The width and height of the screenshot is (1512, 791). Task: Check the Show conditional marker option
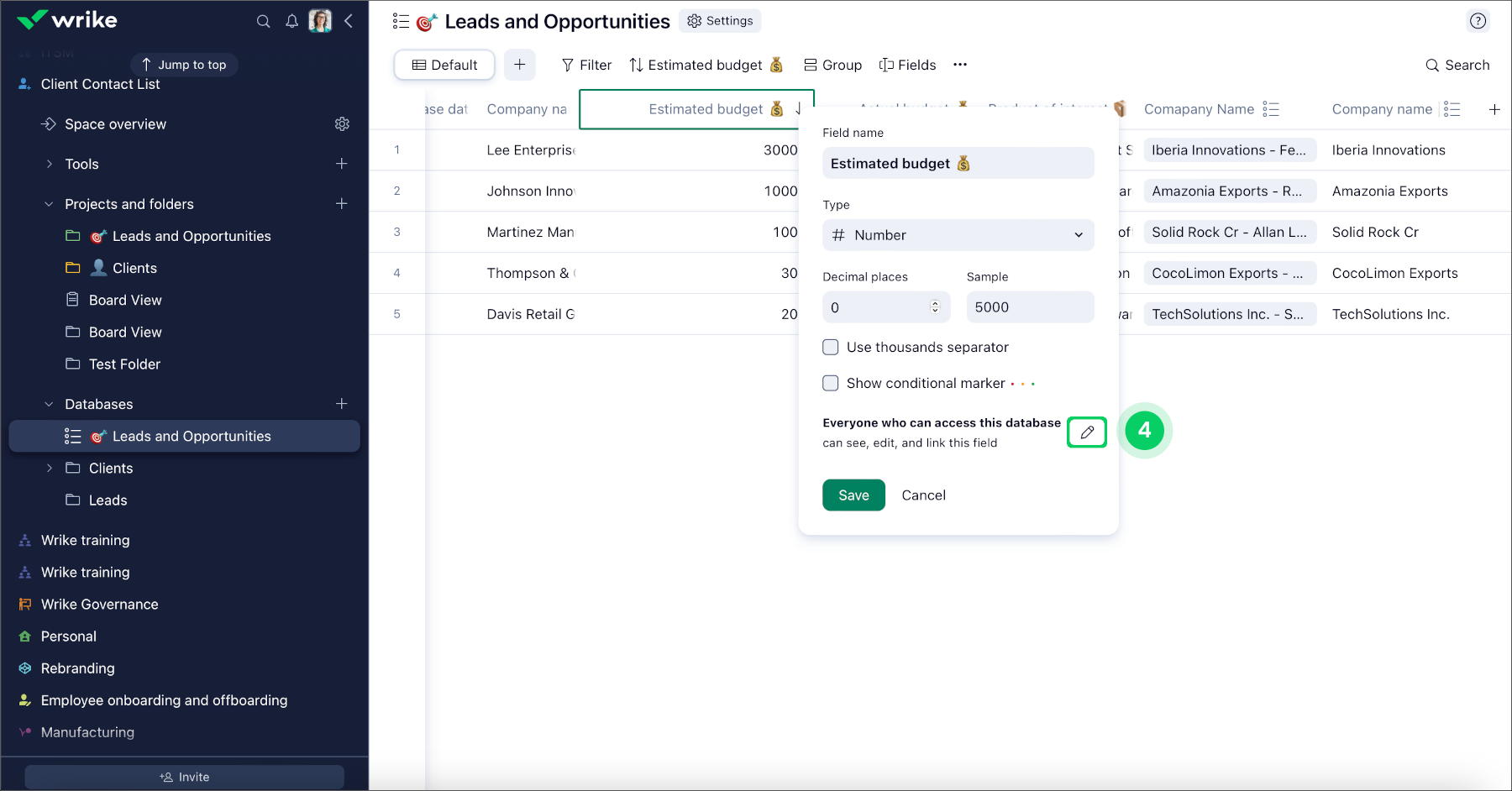coord(830,383)
